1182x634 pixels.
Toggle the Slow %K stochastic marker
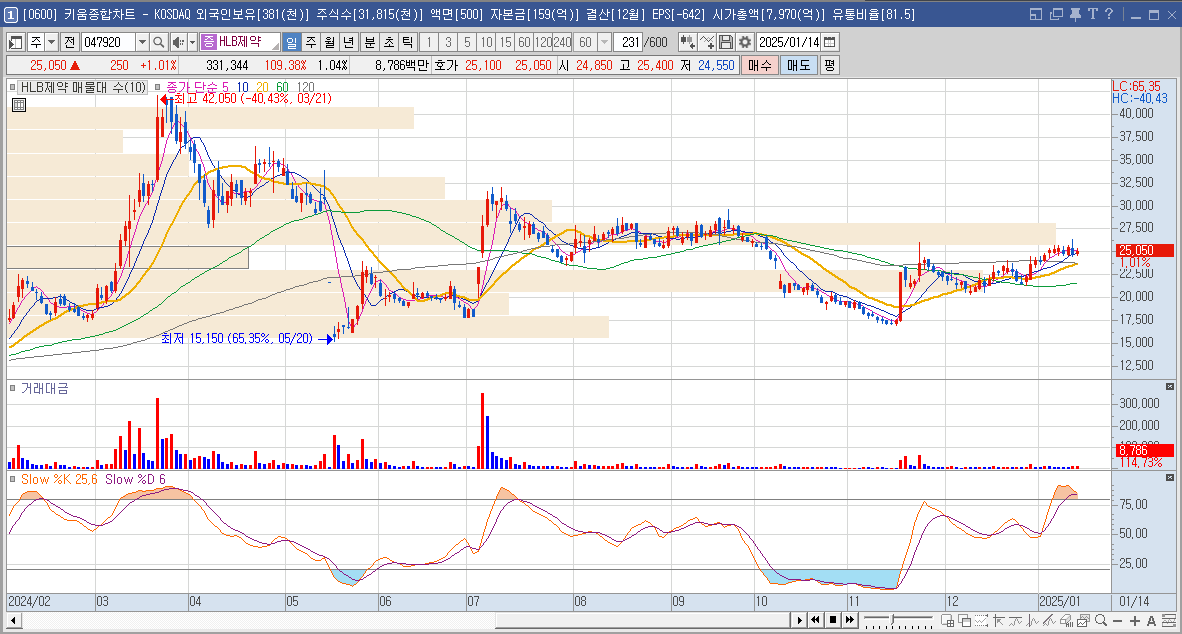[x=13, y=479]
